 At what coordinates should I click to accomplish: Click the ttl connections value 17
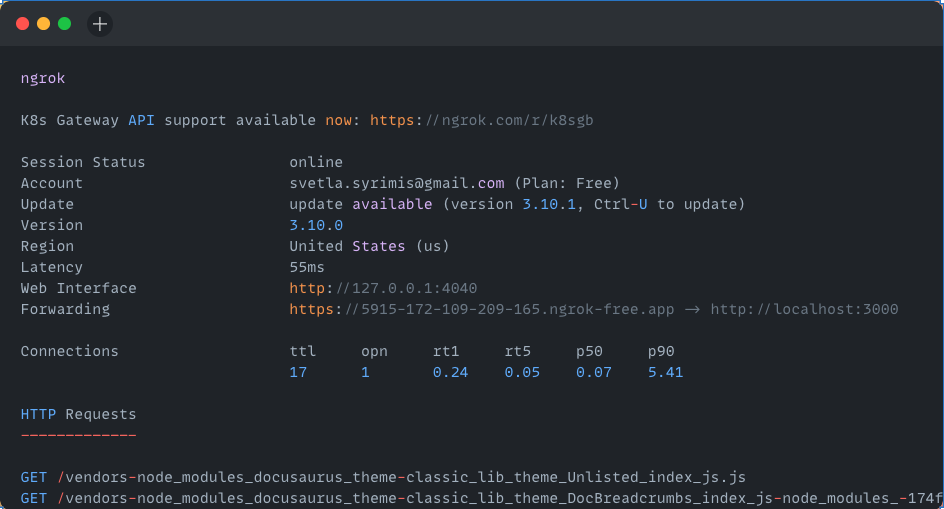pos(298,372)
